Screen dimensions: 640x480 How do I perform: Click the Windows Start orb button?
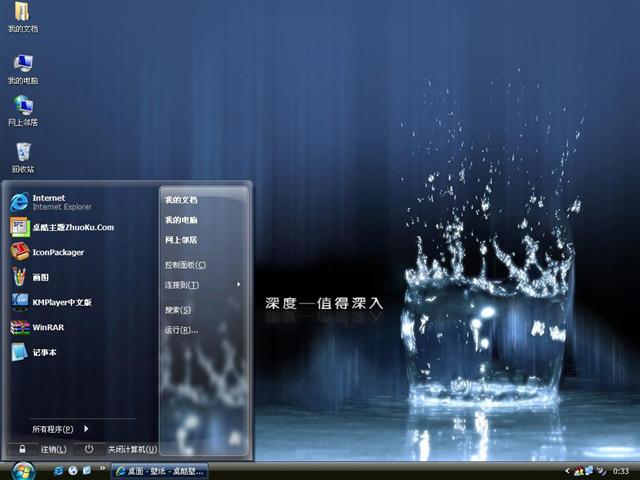pos(22,470)
